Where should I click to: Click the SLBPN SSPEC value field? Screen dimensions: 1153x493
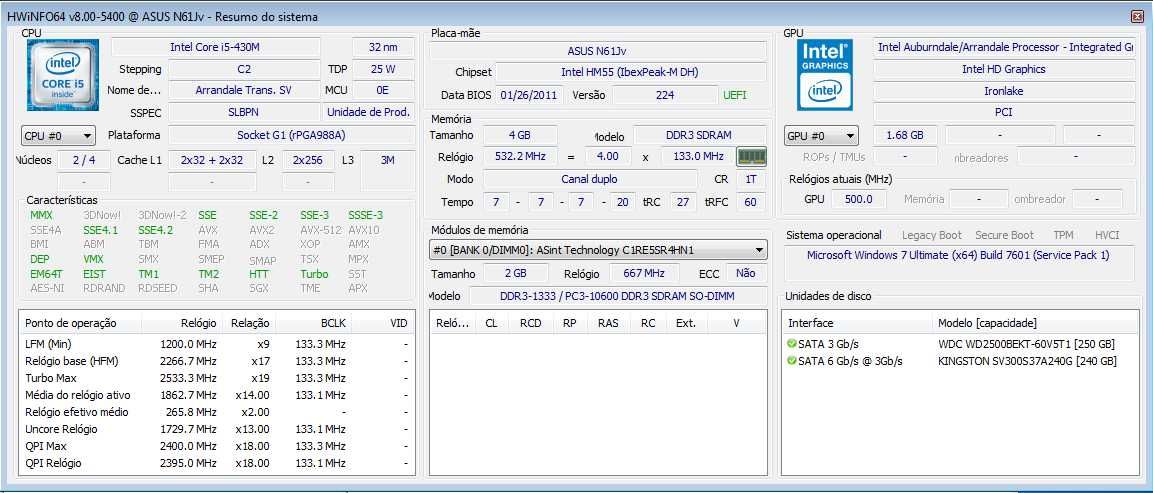tap(243, 113)
